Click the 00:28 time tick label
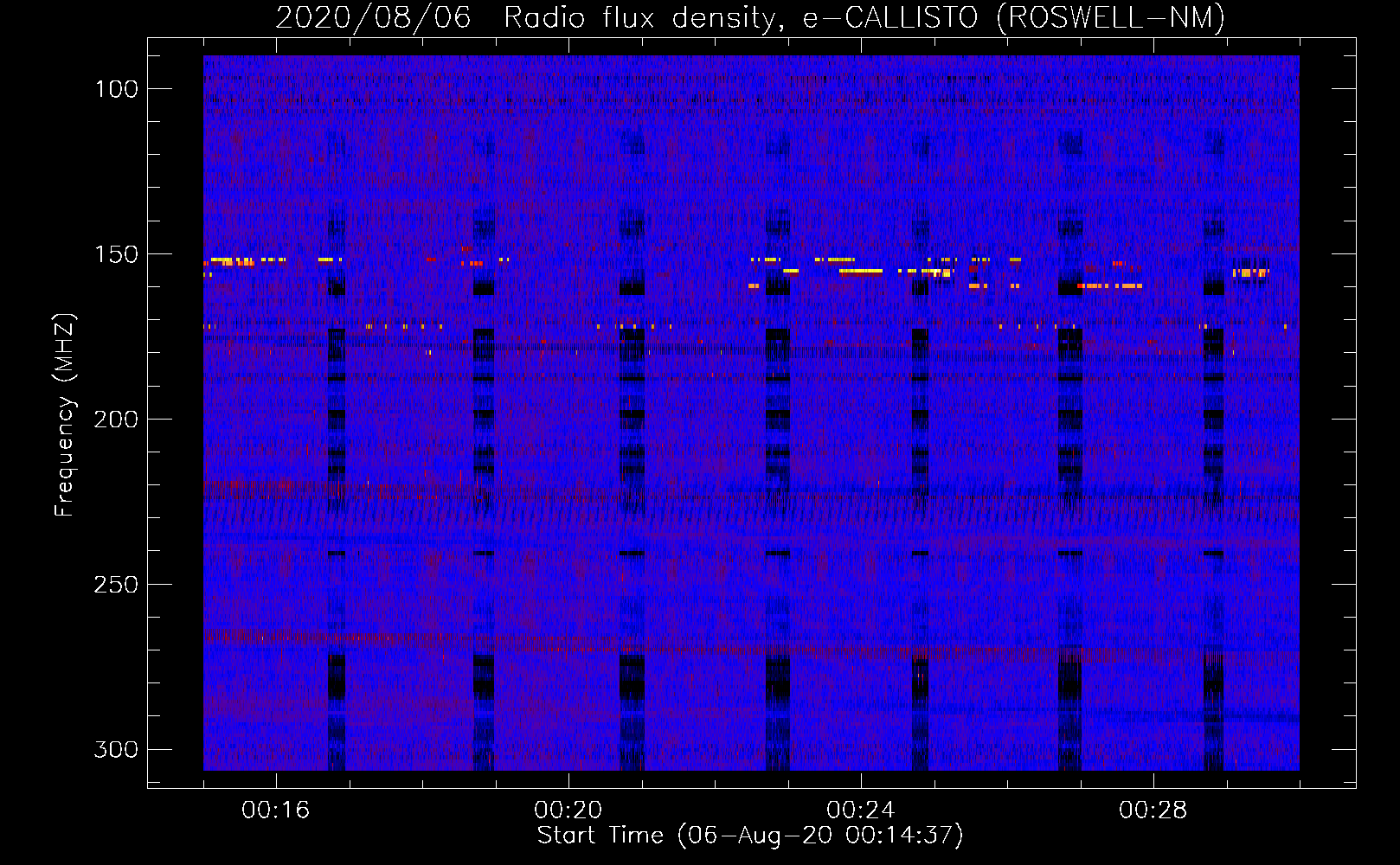Viewport: 1400px width, 865px height. pyautogui.click(x=1153, y=810)
